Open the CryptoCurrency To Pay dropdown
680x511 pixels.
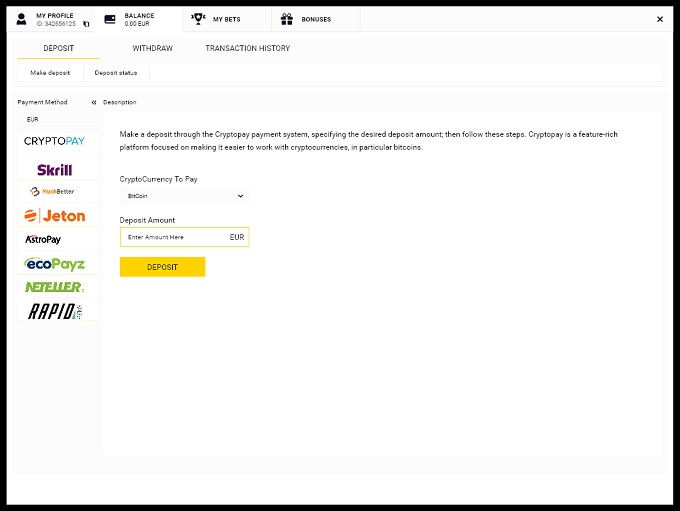pyautogui.click(x=182, y=197)
